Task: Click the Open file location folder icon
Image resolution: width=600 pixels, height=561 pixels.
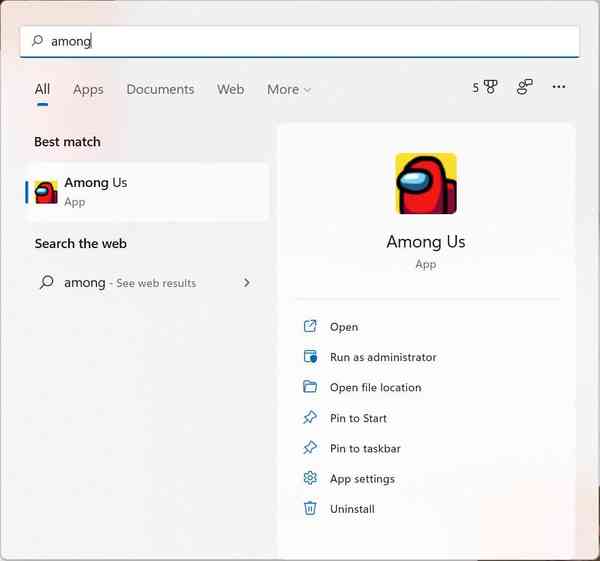Action: point(310,387)
